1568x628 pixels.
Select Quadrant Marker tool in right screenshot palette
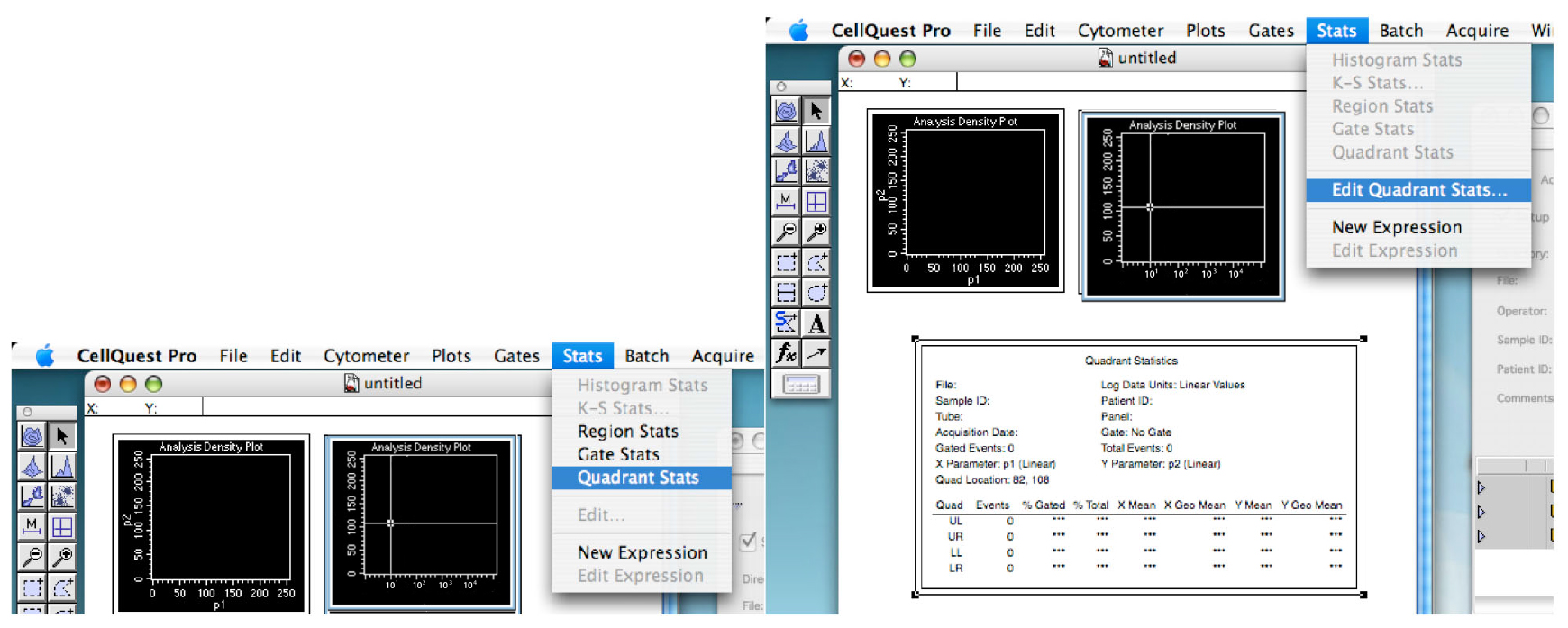(816, 202)
